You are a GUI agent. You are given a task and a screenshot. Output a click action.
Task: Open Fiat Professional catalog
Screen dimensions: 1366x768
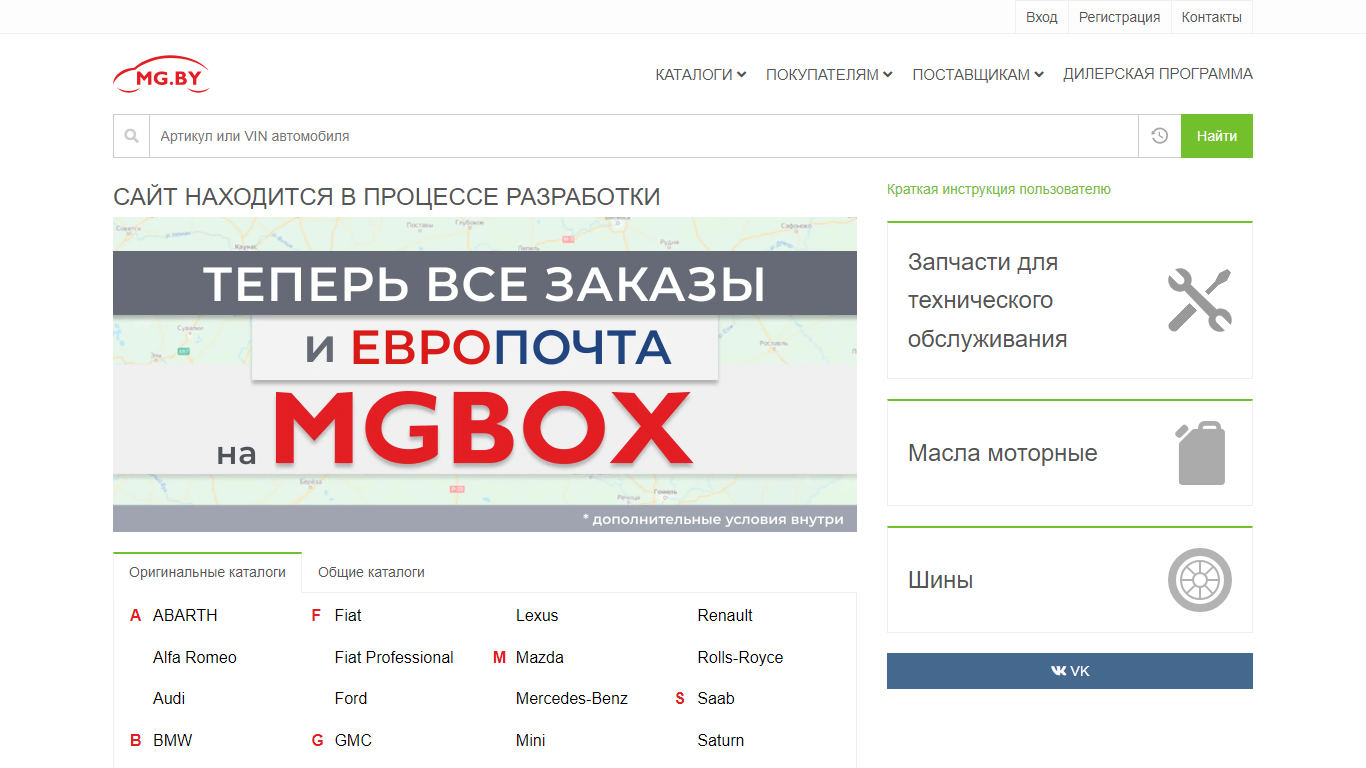coord(394,658)
